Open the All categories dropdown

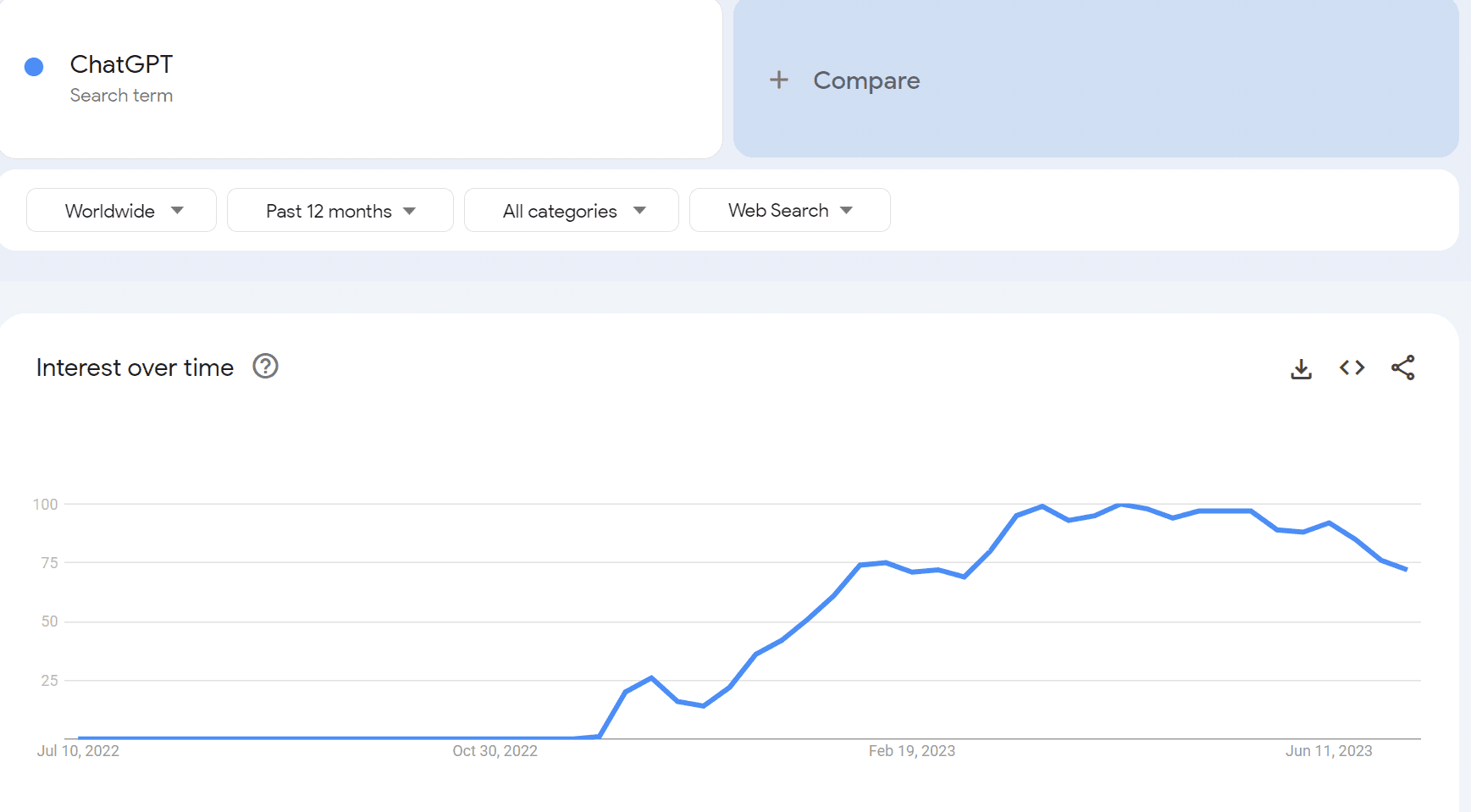pos(571,211)
